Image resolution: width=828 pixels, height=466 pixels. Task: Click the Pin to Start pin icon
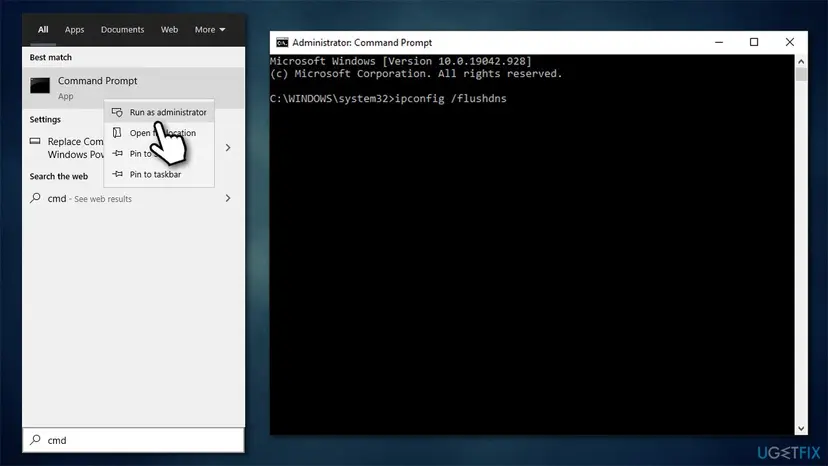tap(117, 153)
